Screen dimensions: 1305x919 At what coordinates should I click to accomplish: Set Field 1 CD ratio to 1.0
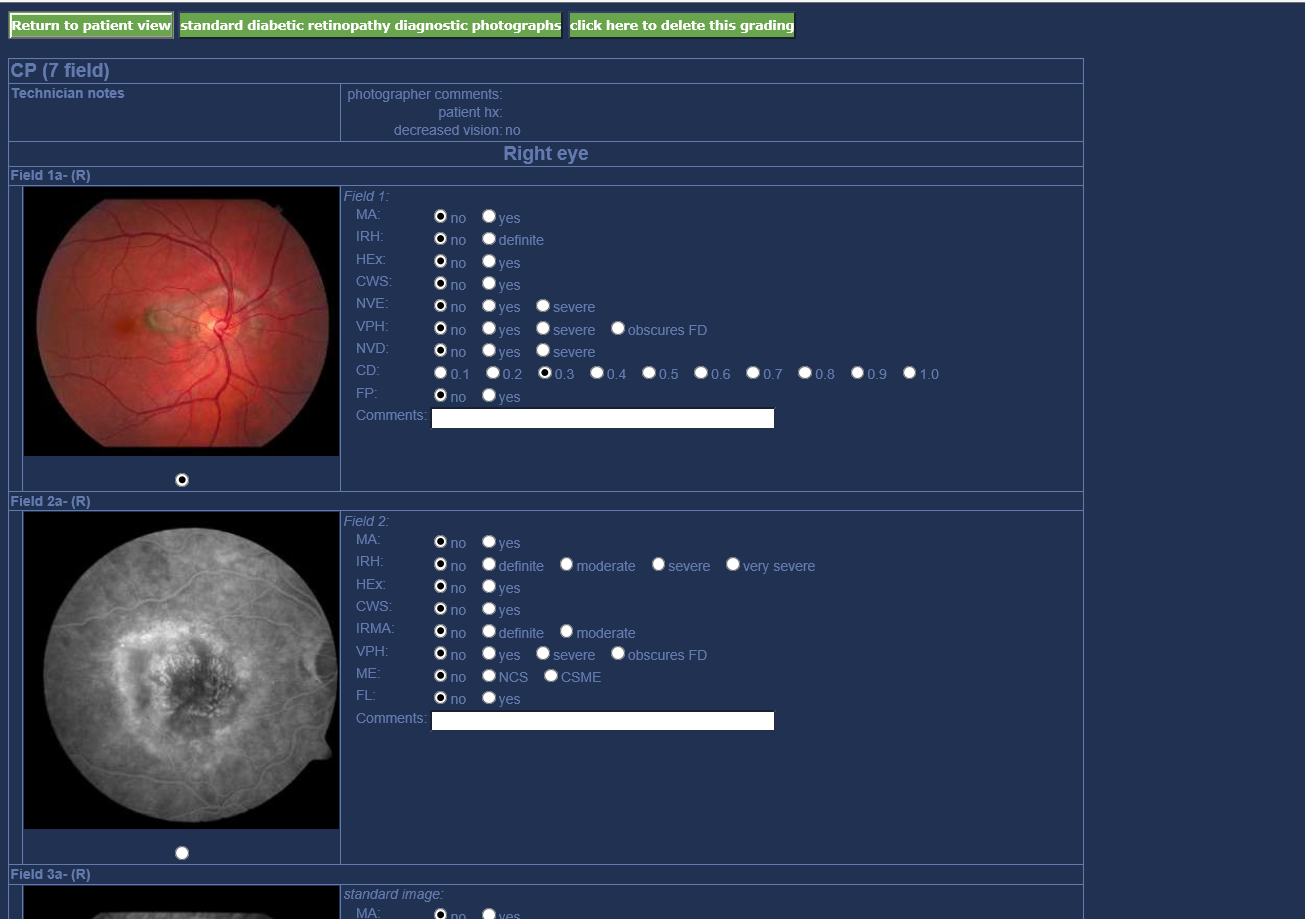(909, 373)
